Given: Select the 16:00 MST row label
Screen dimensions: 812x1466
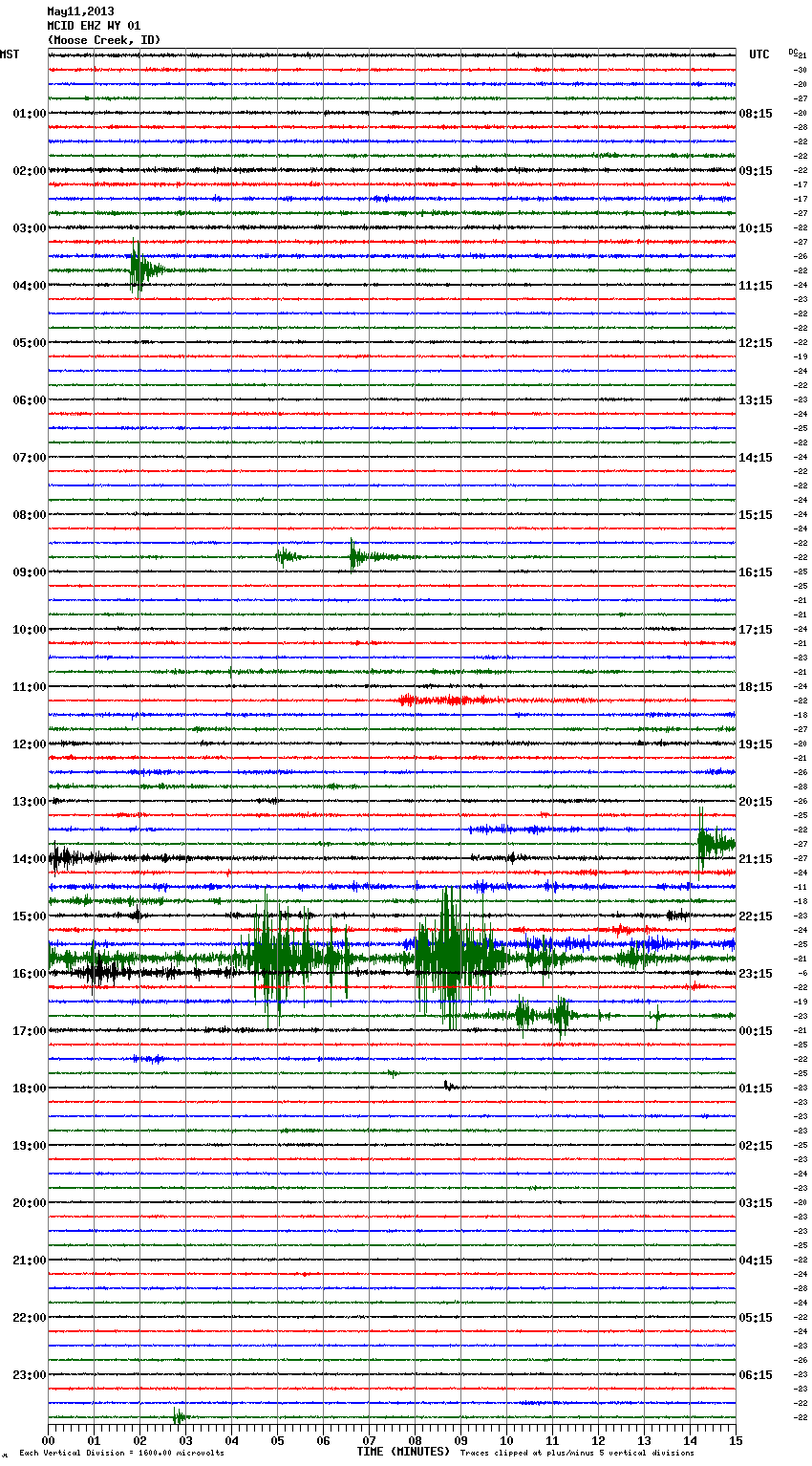Looking at the screenshot, I should 30,974.
